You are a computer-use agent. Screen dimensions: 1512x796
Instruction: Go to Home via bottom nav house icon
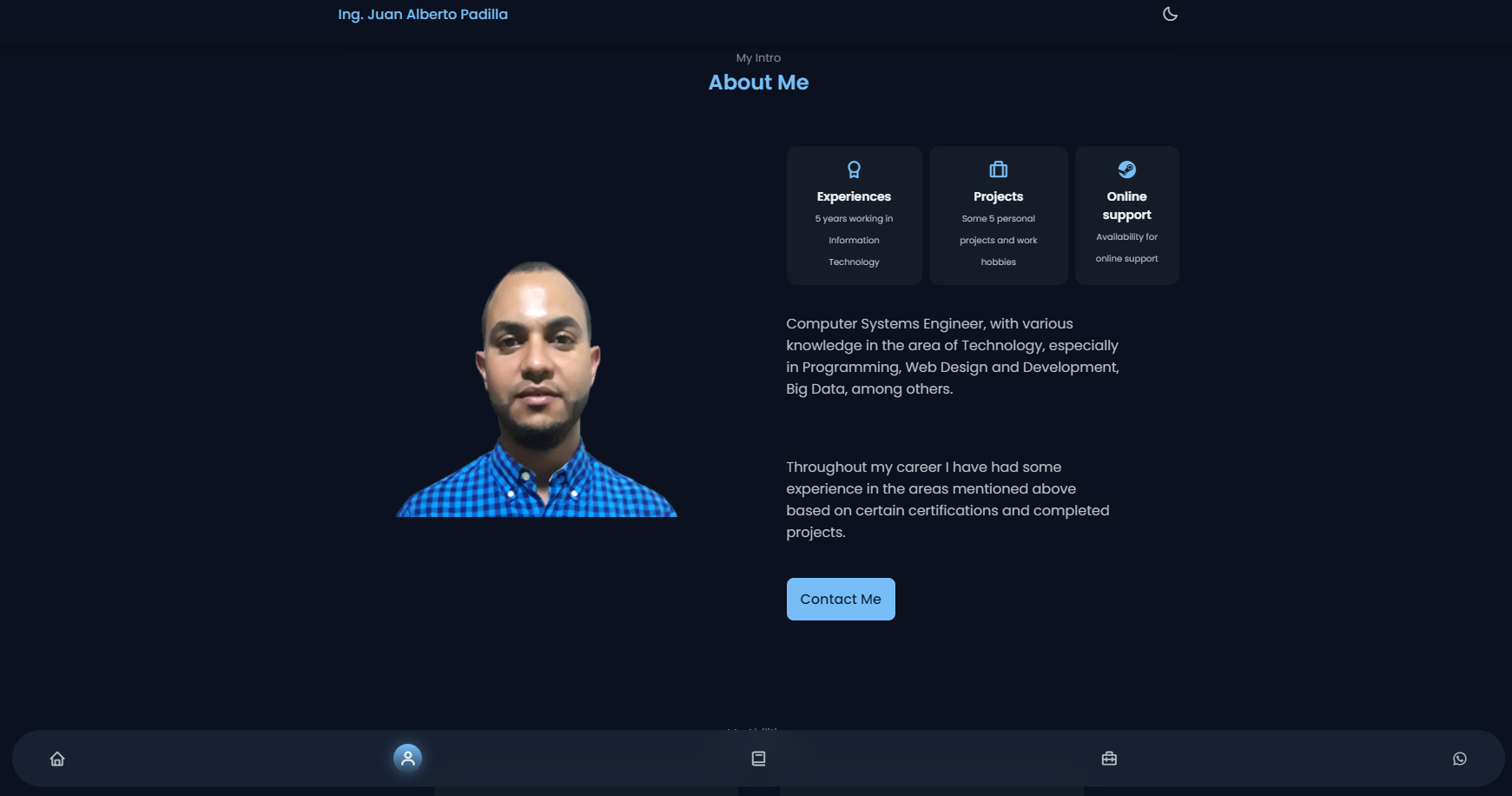click(x=57, y=759)
